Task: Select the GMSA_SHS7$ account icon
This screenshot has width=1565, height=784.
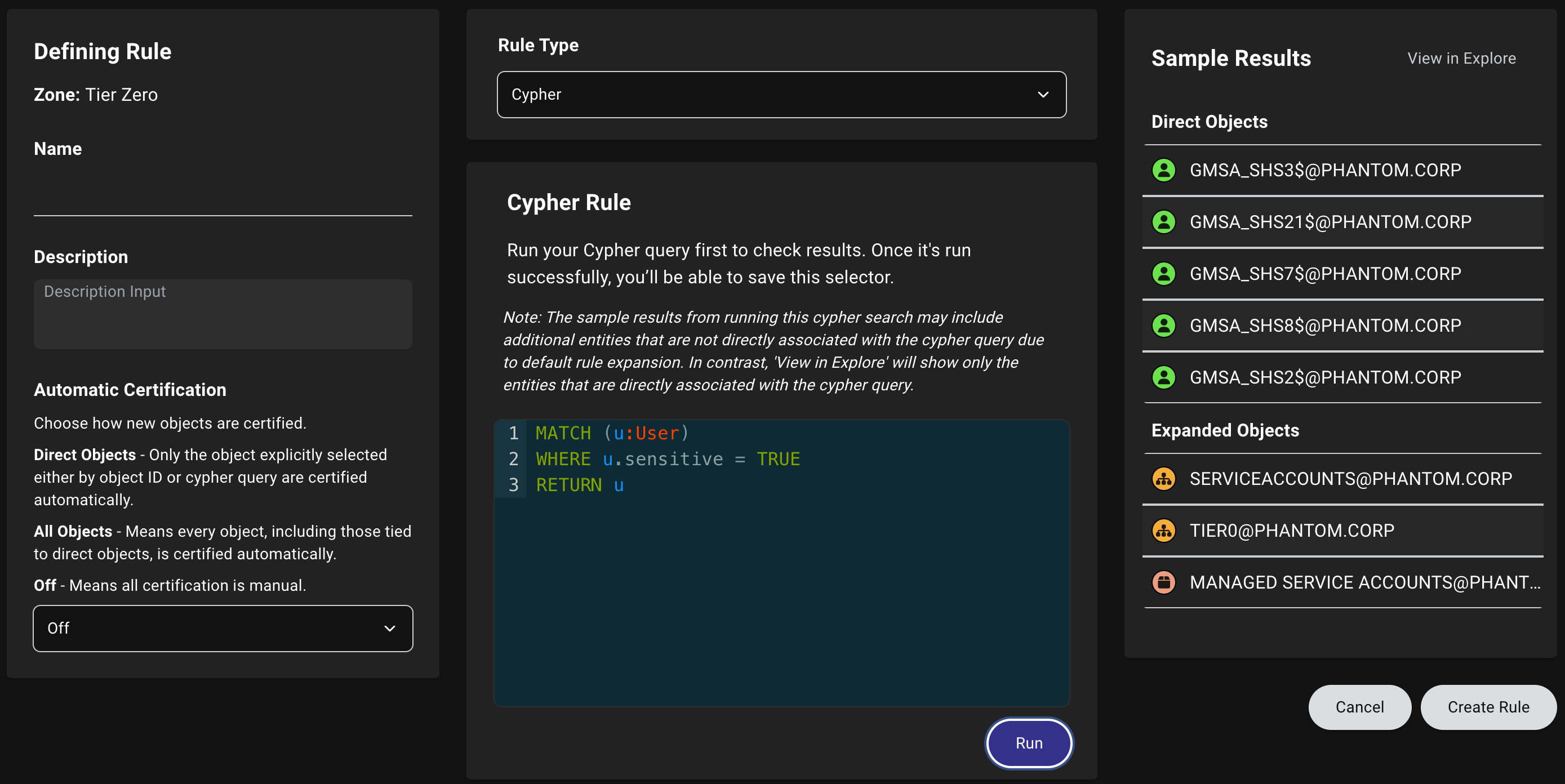Action: (1164, 273)
